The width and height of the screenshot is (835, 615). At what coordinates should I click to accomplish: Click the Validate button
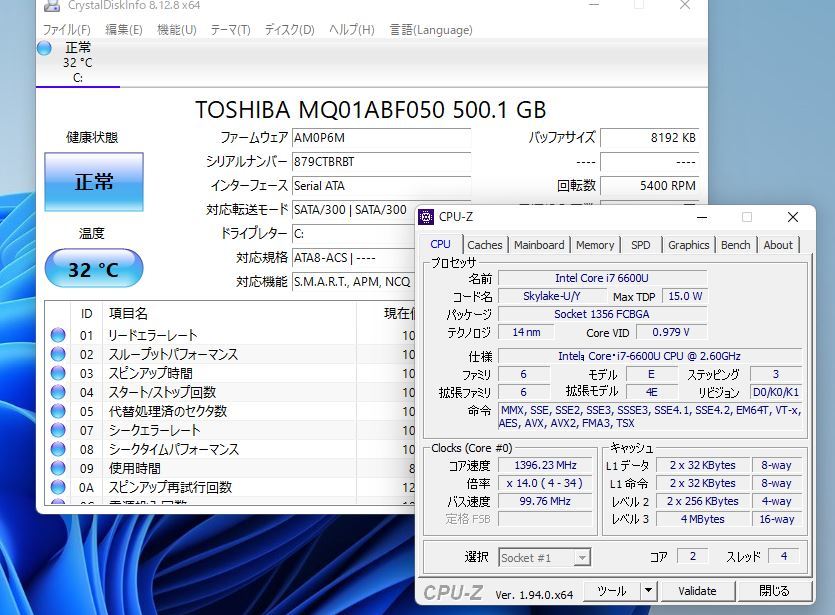[697, 591]
